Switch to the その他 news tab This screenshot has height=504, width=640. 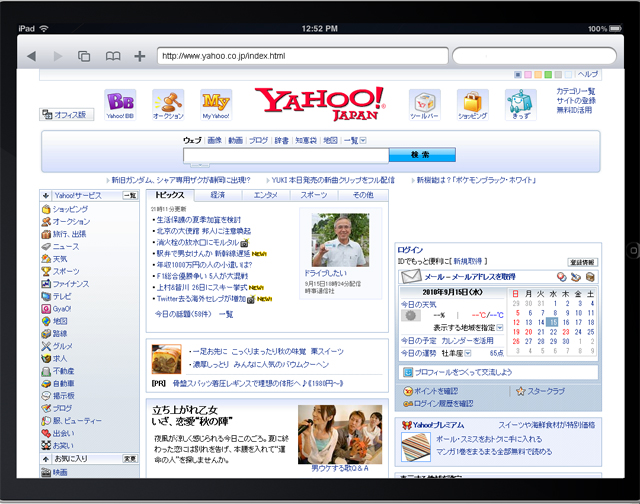(363, 195)
